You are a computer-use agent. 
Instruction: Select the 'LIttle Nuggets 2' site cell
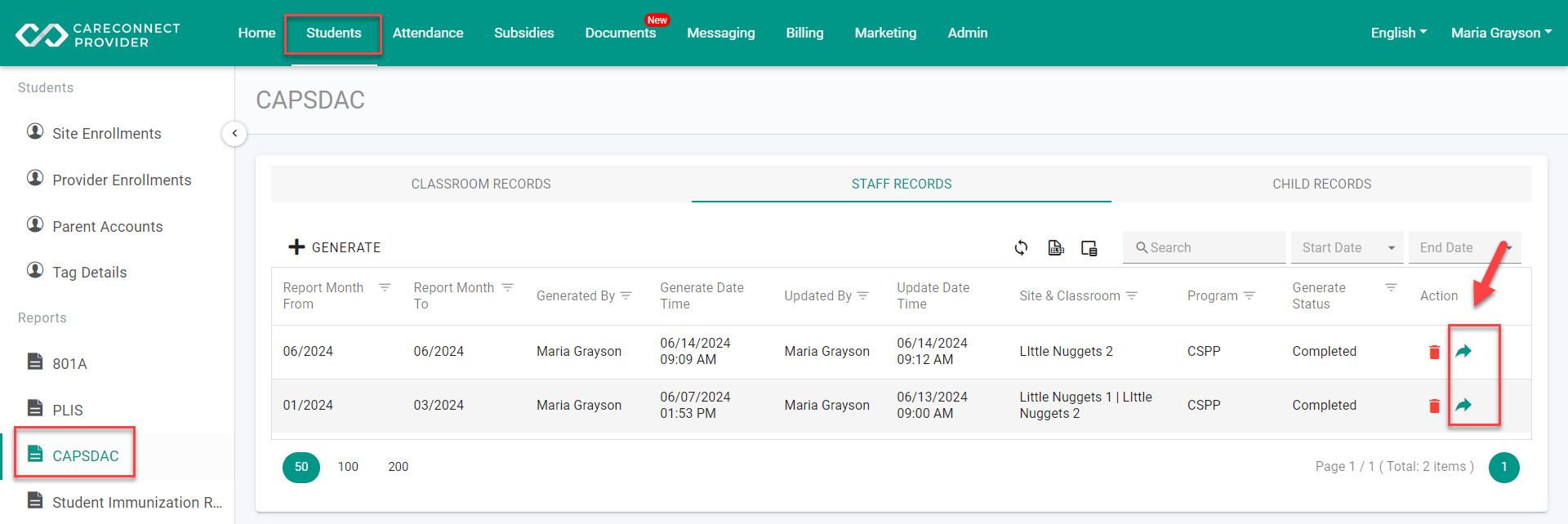tap(1066, 352)
